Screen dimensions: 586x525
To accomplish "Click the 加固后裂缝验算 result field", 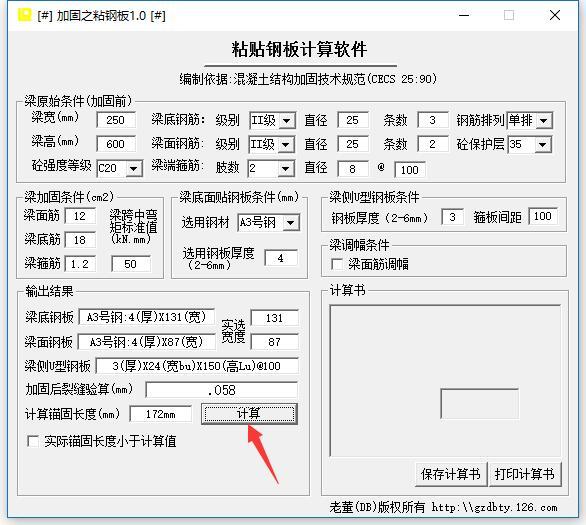I will (222, 390).
